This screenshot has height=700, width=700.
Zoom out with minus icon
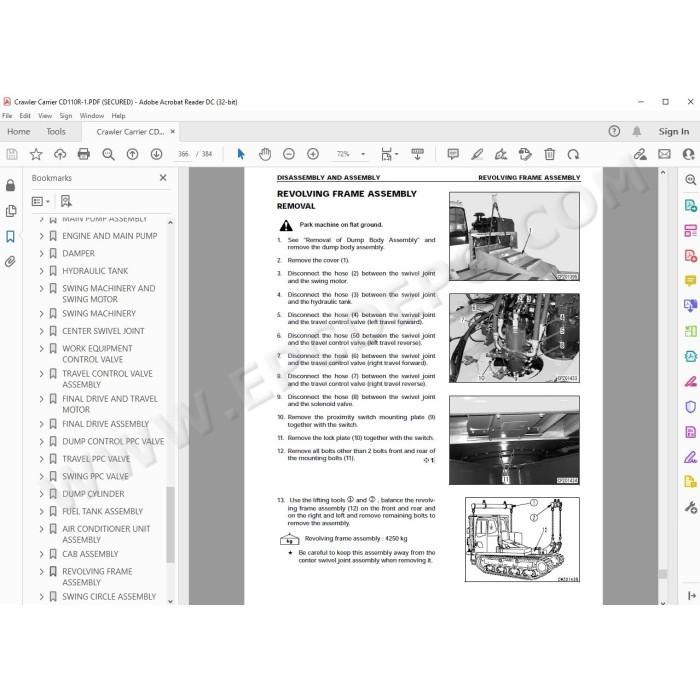coord(289,154)
